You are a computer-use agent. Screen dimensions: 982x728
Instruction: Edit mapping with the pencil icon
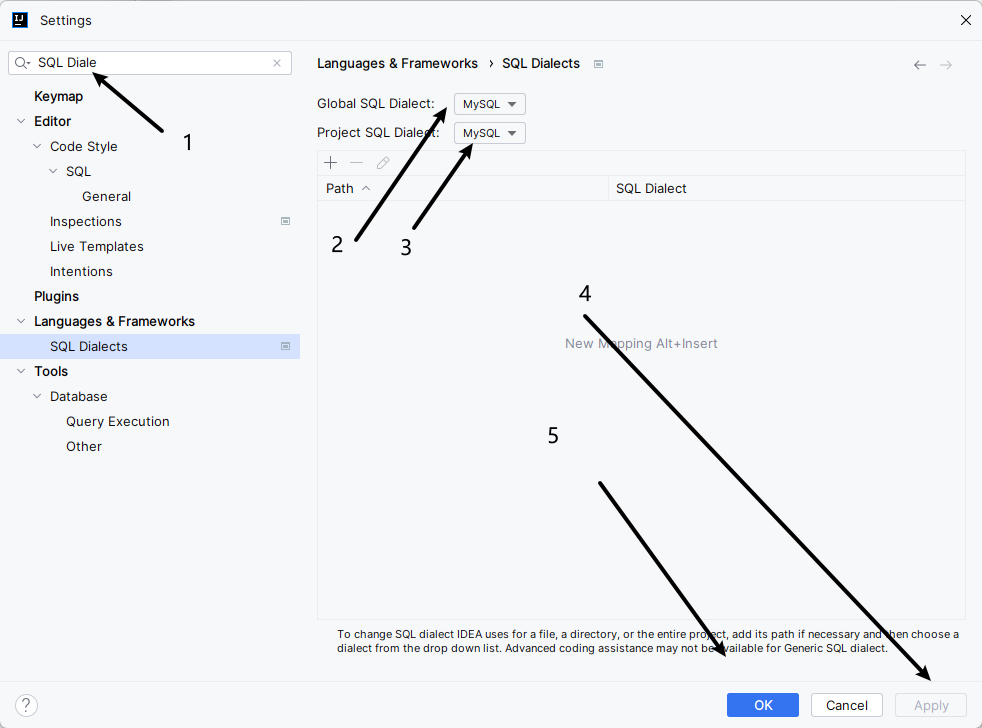(x=383, y=163)
